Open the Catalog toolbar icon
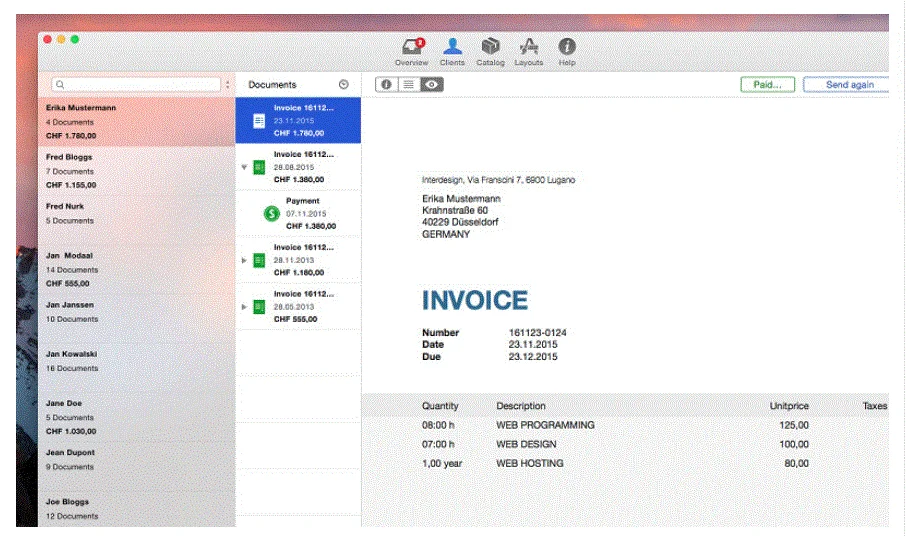 (x=490, y=52)
